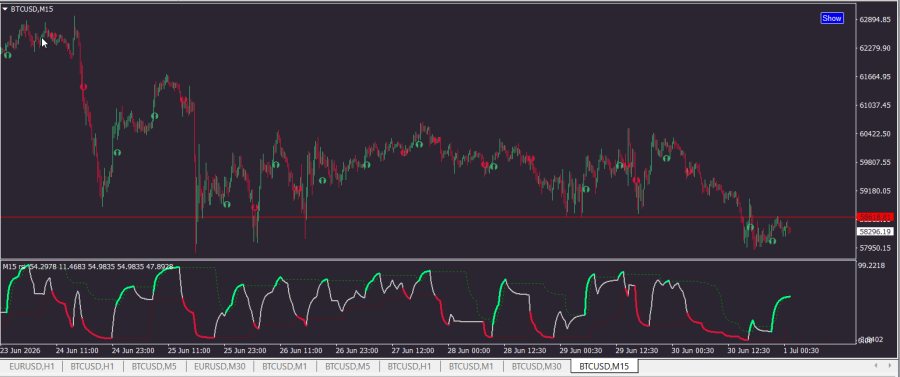Click the red horizontal price level line
The width and height of the screenshot is (900, 377).
point(428,217)
